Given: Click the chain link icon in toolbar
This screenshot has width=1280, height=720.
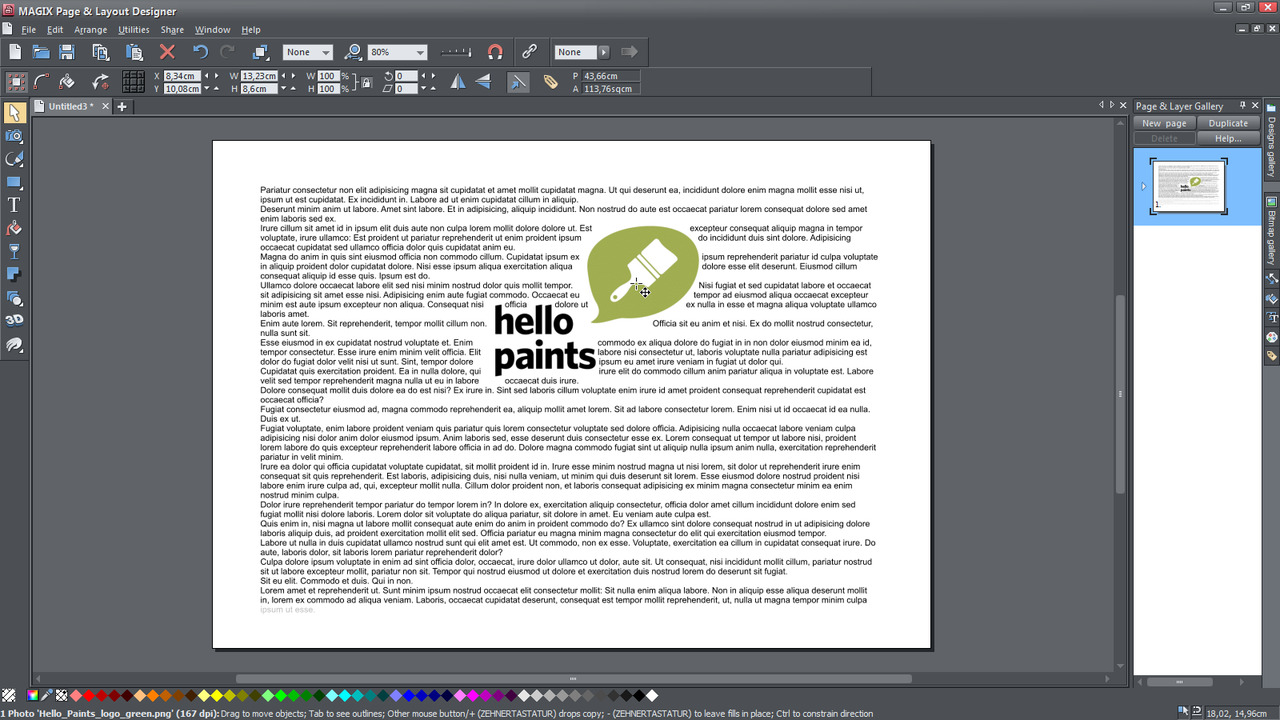Looking at the screenshot, I should (x=529, y=52).
